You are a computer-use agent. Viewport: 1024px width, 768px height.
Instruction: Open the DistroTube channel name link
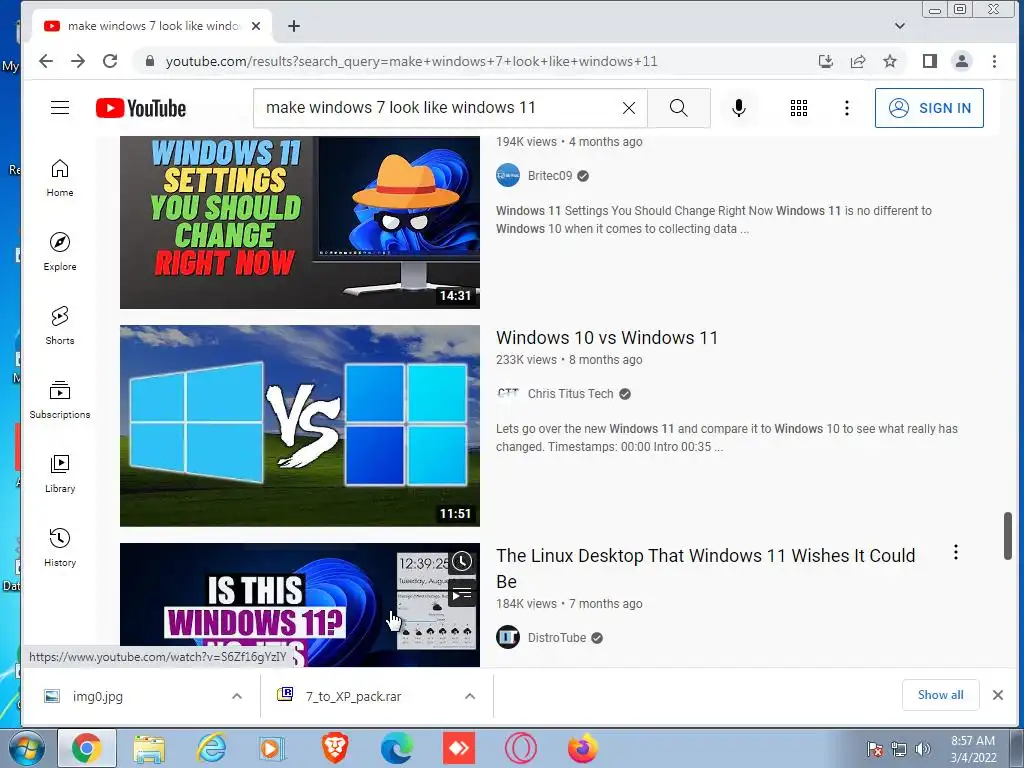[x=557, y=637]
